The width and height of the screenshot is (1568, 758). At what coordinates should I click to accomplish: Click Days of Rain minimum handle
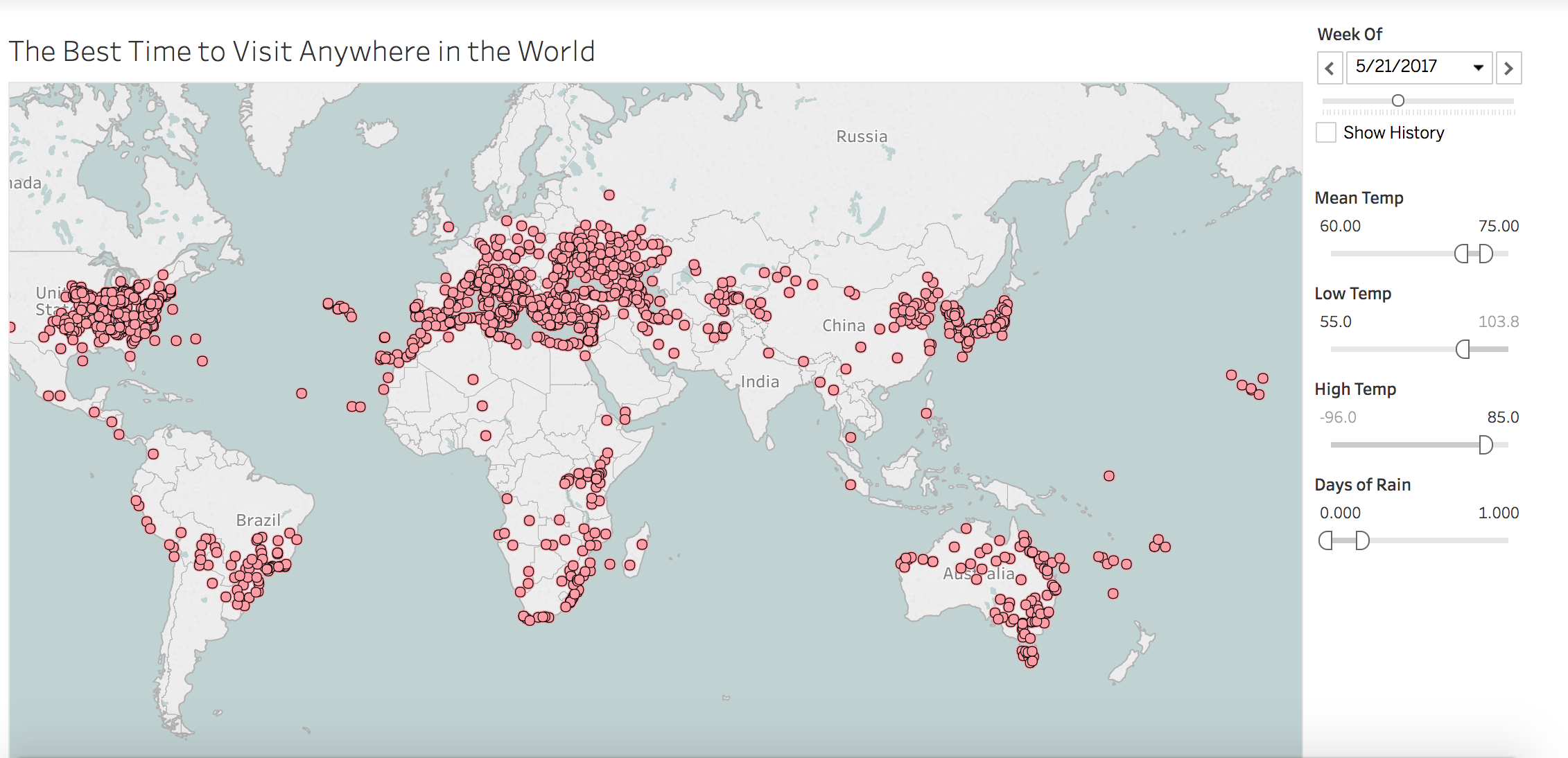(1325, 540)
